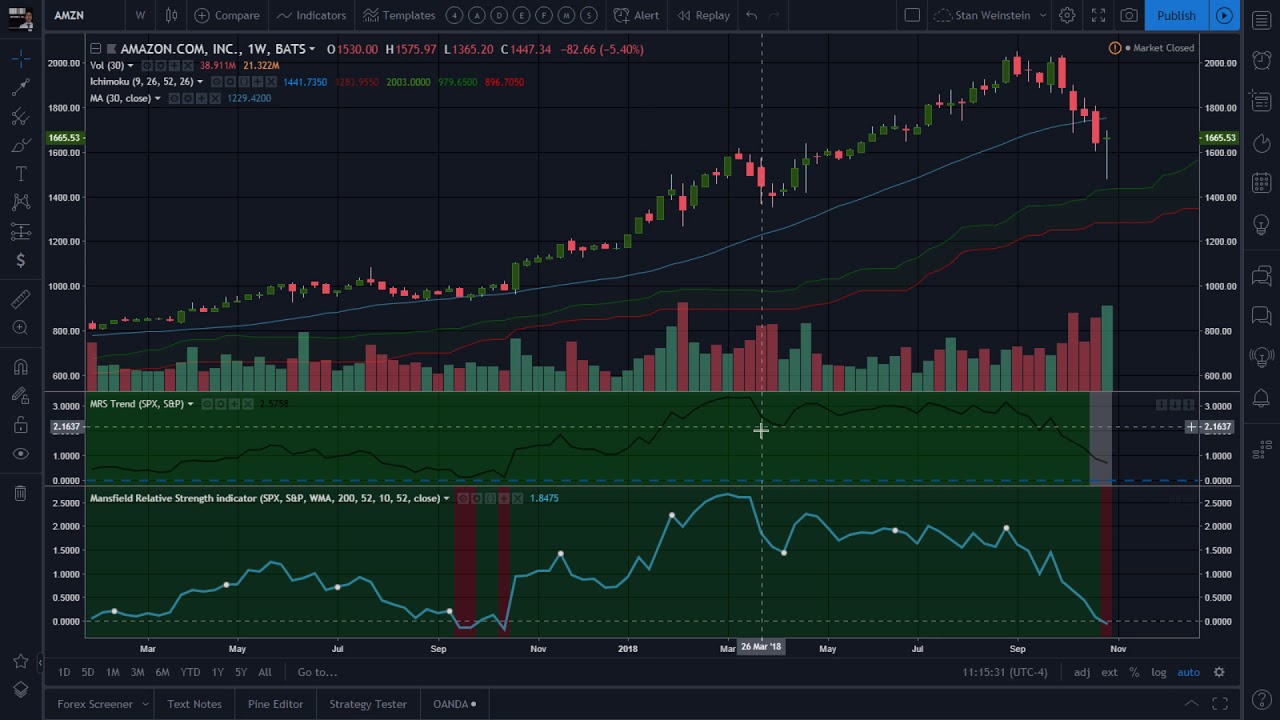Open the lightbulb ideas panel

[1261, 225]
